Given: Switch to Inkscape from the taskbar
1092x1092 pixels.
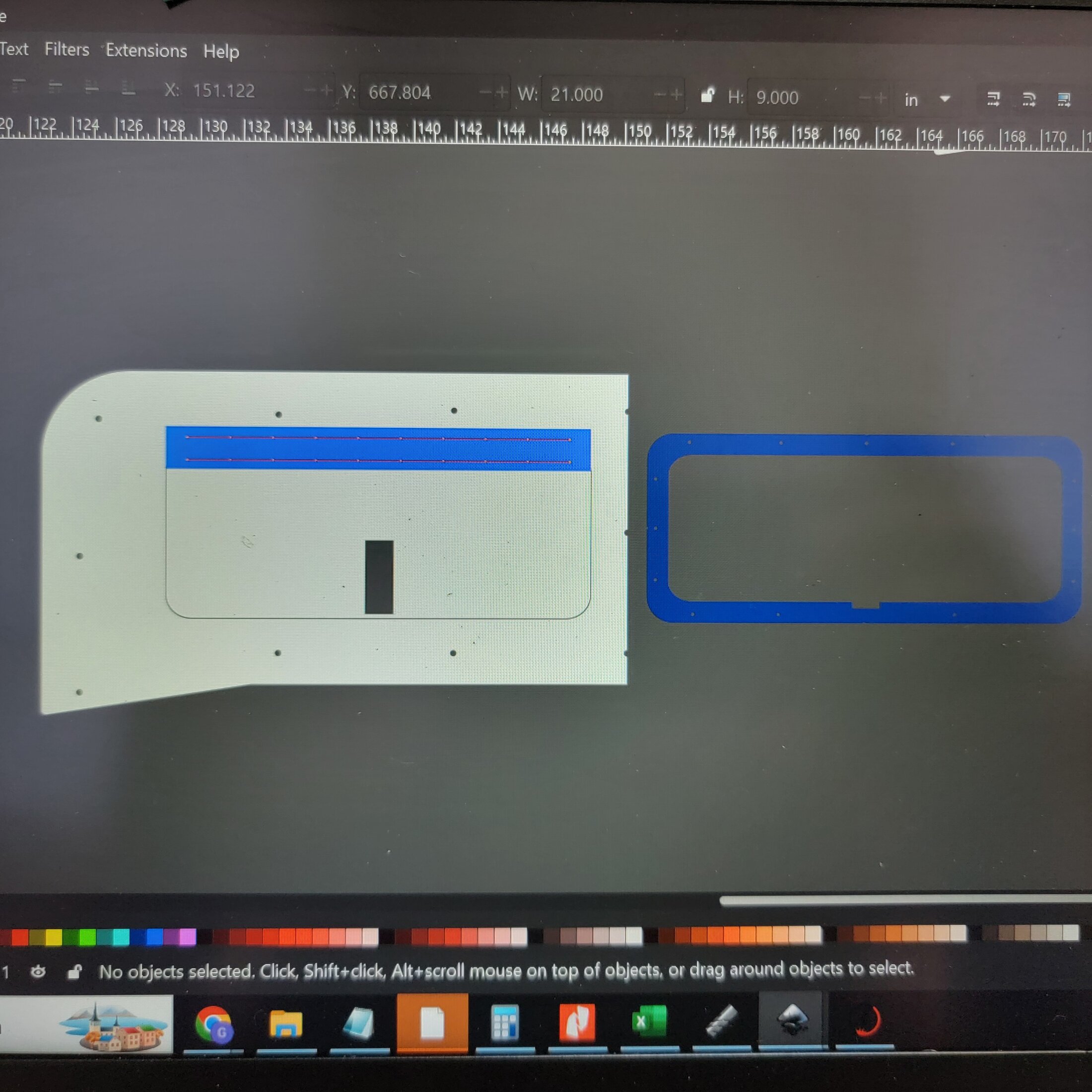Looking at the screenshot, I should [x=793, y=1020].
